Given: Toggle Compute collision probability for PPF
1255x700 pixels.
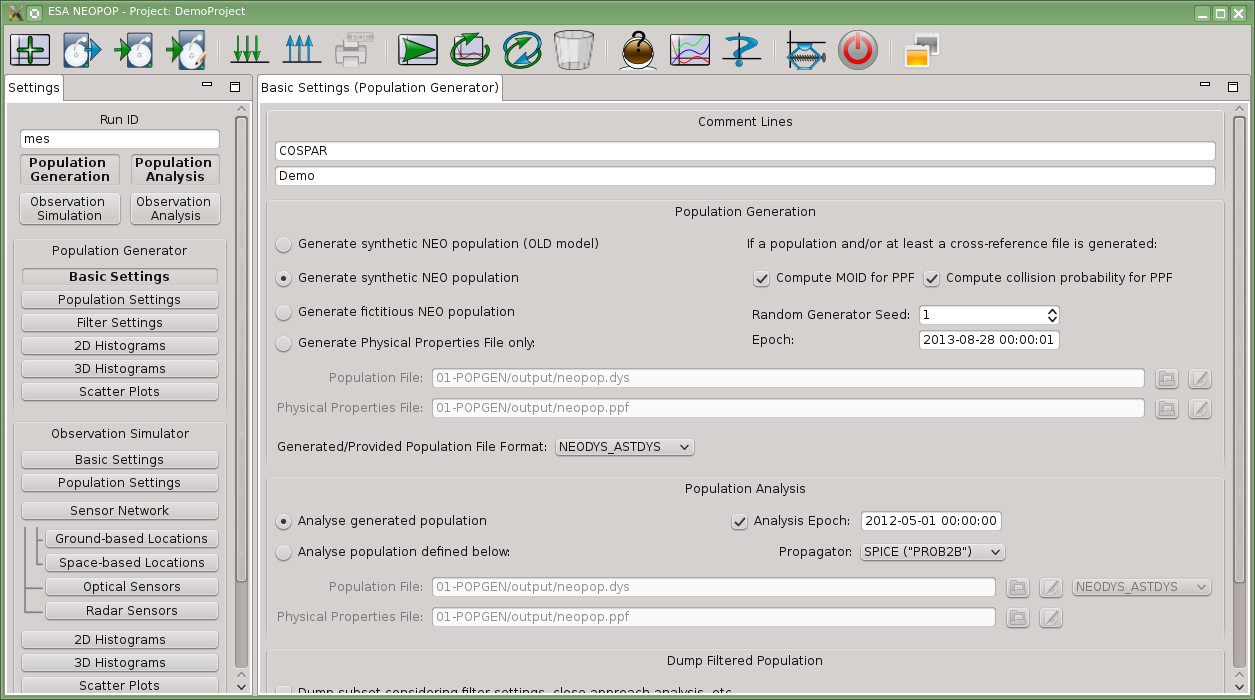Looking at the screenshot, I should [x=932, y=278].
